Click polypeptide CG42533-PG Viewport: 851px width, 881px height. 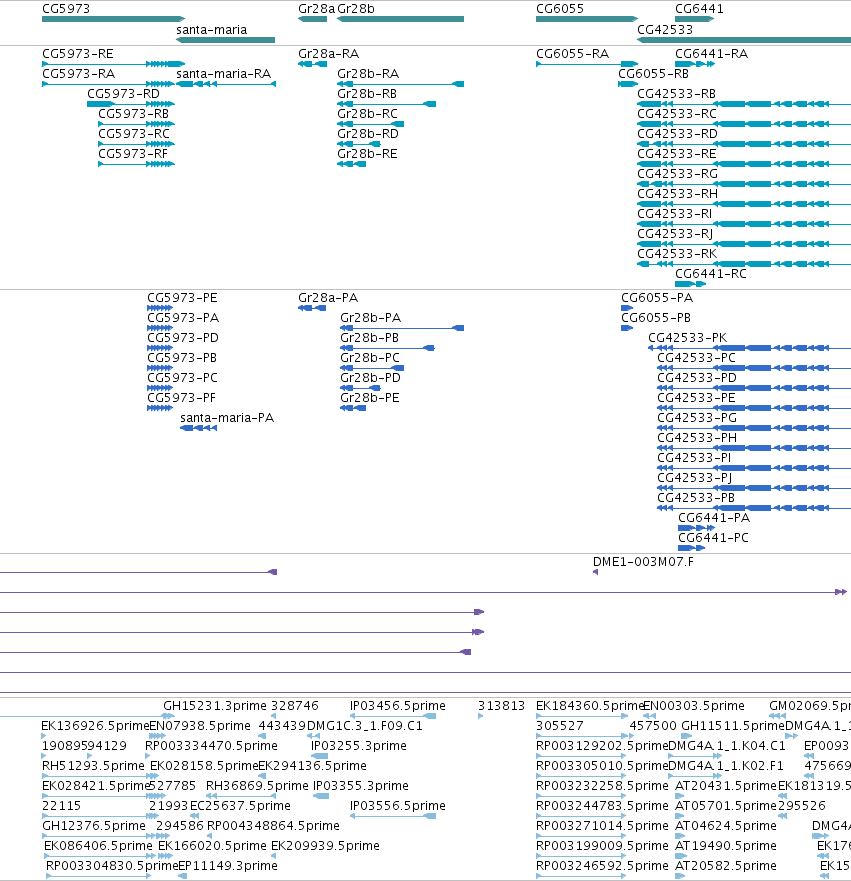click(754, 428)
